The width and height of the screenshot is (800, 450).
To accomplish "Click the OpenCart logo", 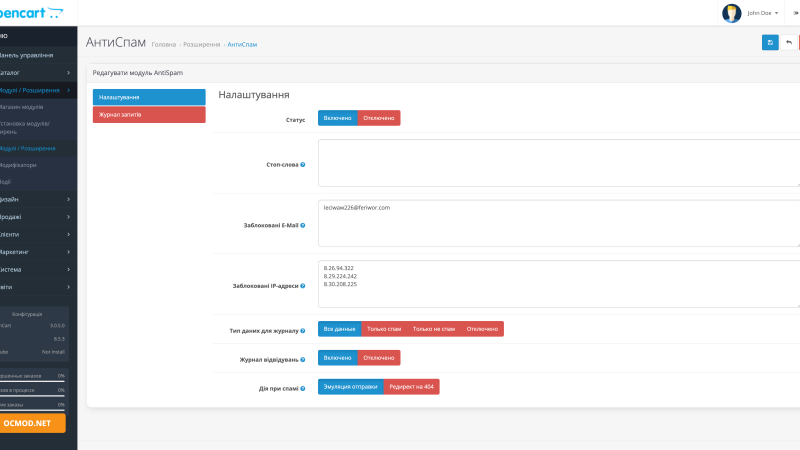I will click(x=31, y=13).
